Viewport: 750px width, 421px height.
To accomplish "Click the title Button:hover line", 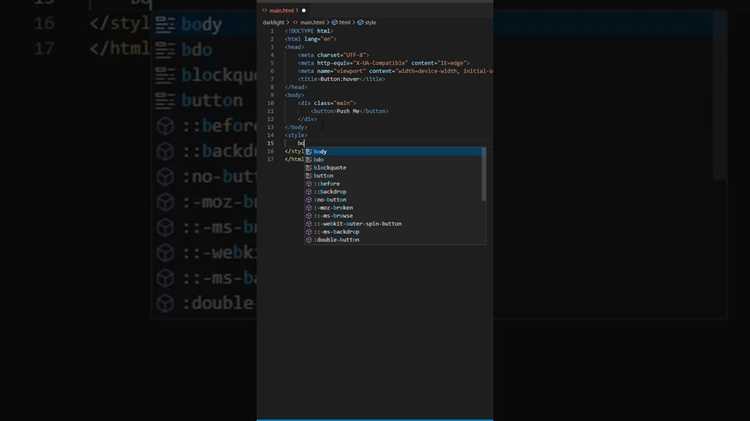I will click(x=341, y=79).
